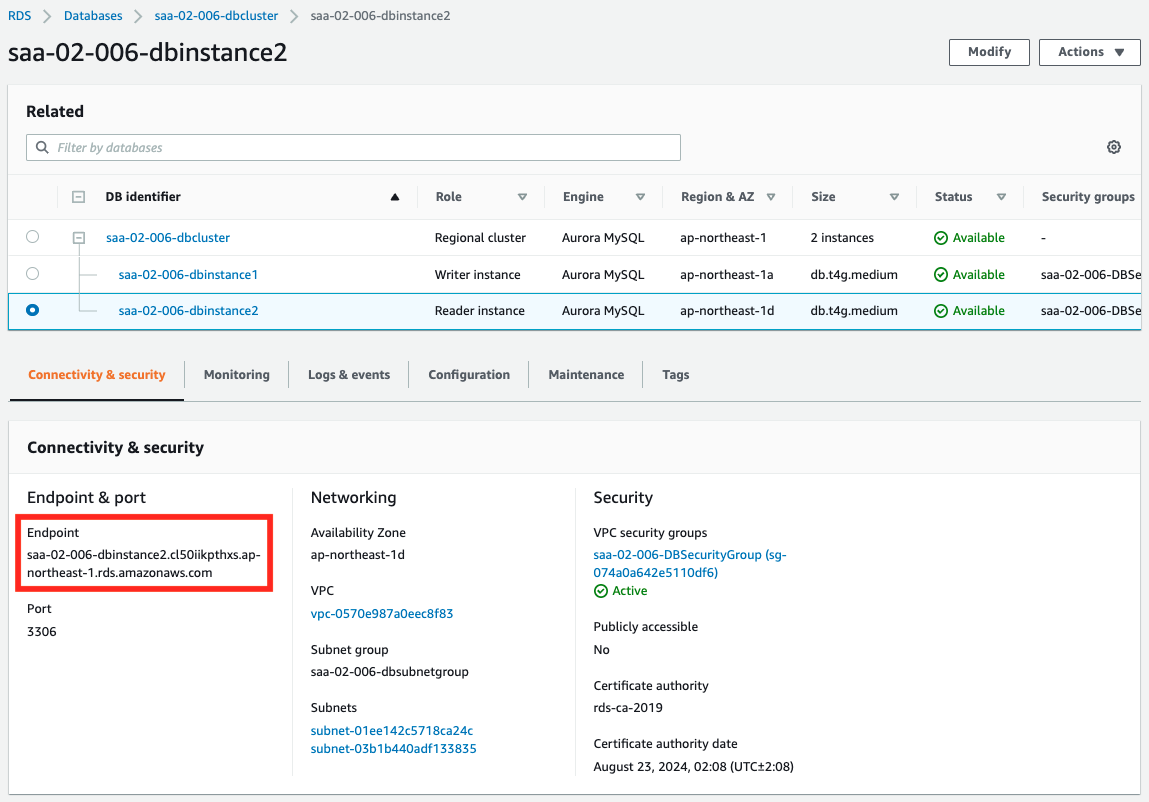Switch to the Monitoring tab
1149x802 pixels.
click(236, 375)
